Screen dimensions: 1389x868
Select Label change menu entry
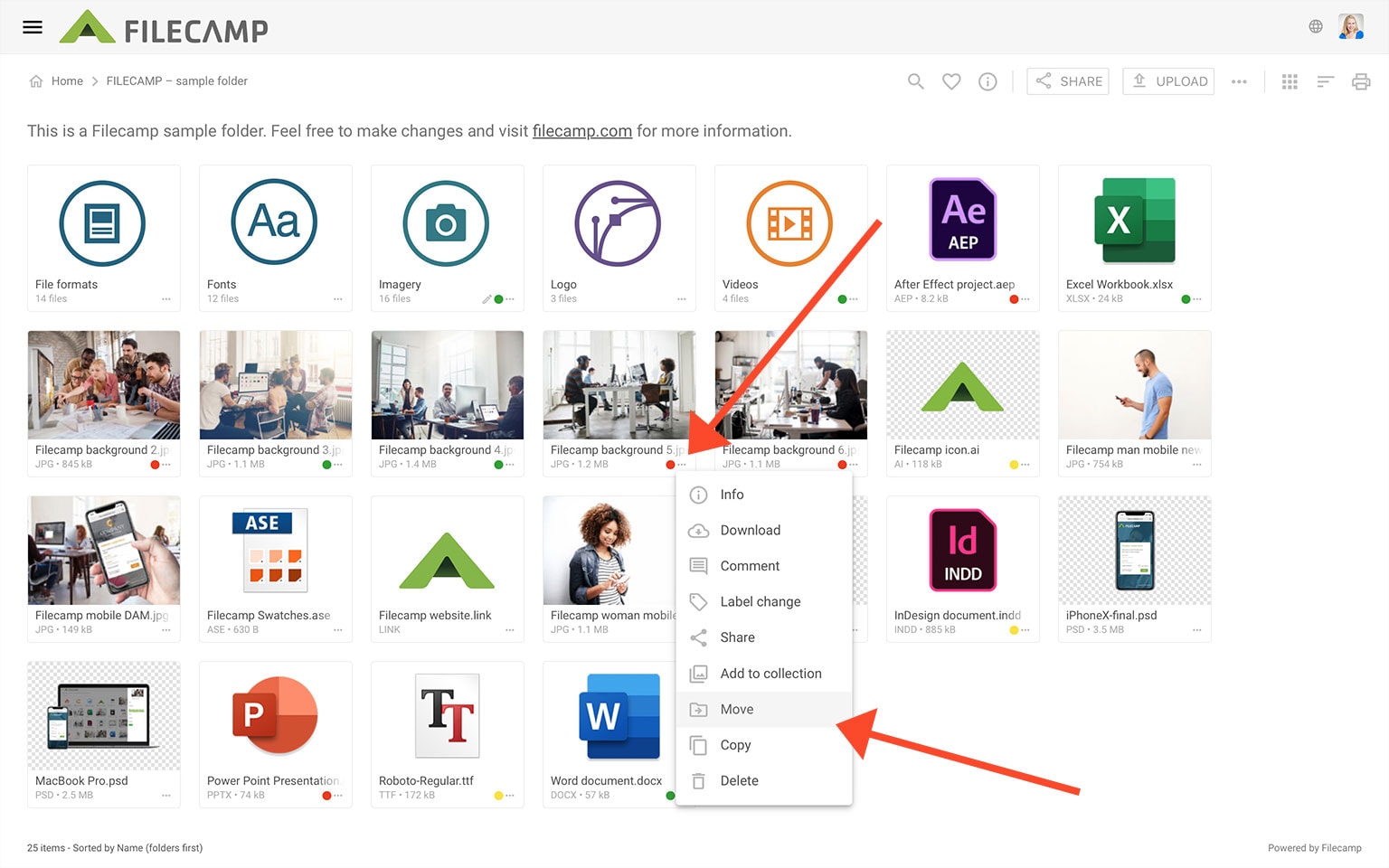coord(764,602)
